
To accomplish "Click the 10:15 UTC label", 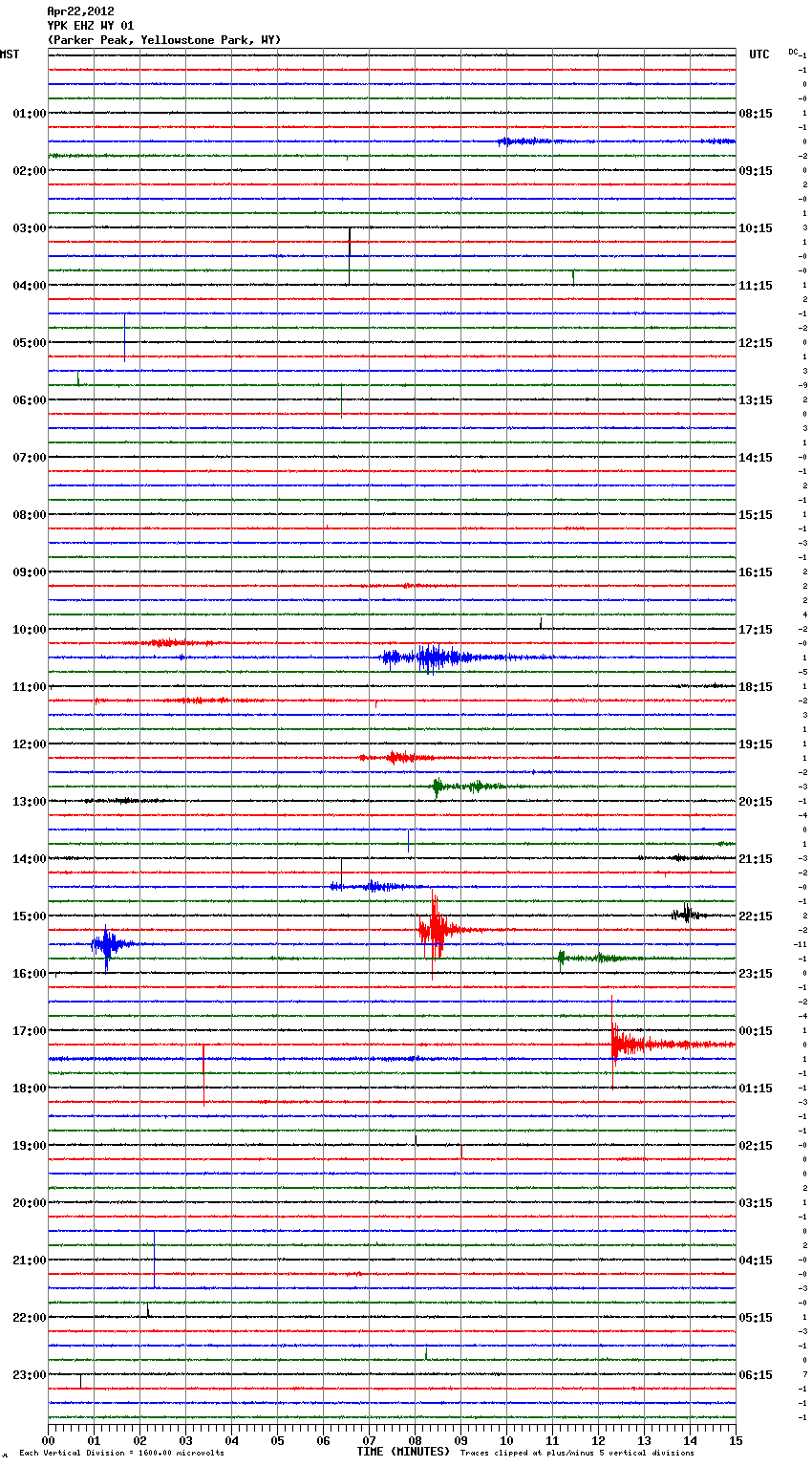I will (x=756, y=228).
